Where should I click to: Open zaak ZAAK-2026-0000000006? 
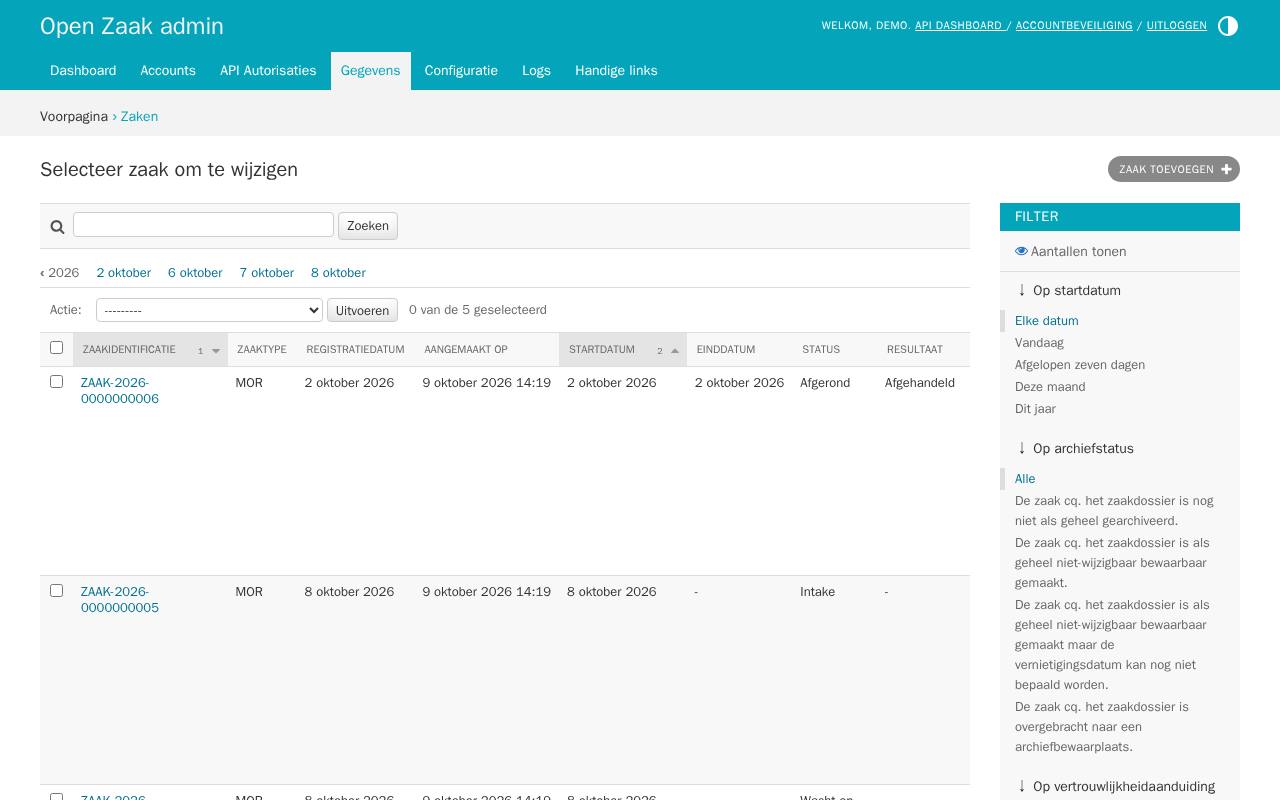[x=120, y=390]
